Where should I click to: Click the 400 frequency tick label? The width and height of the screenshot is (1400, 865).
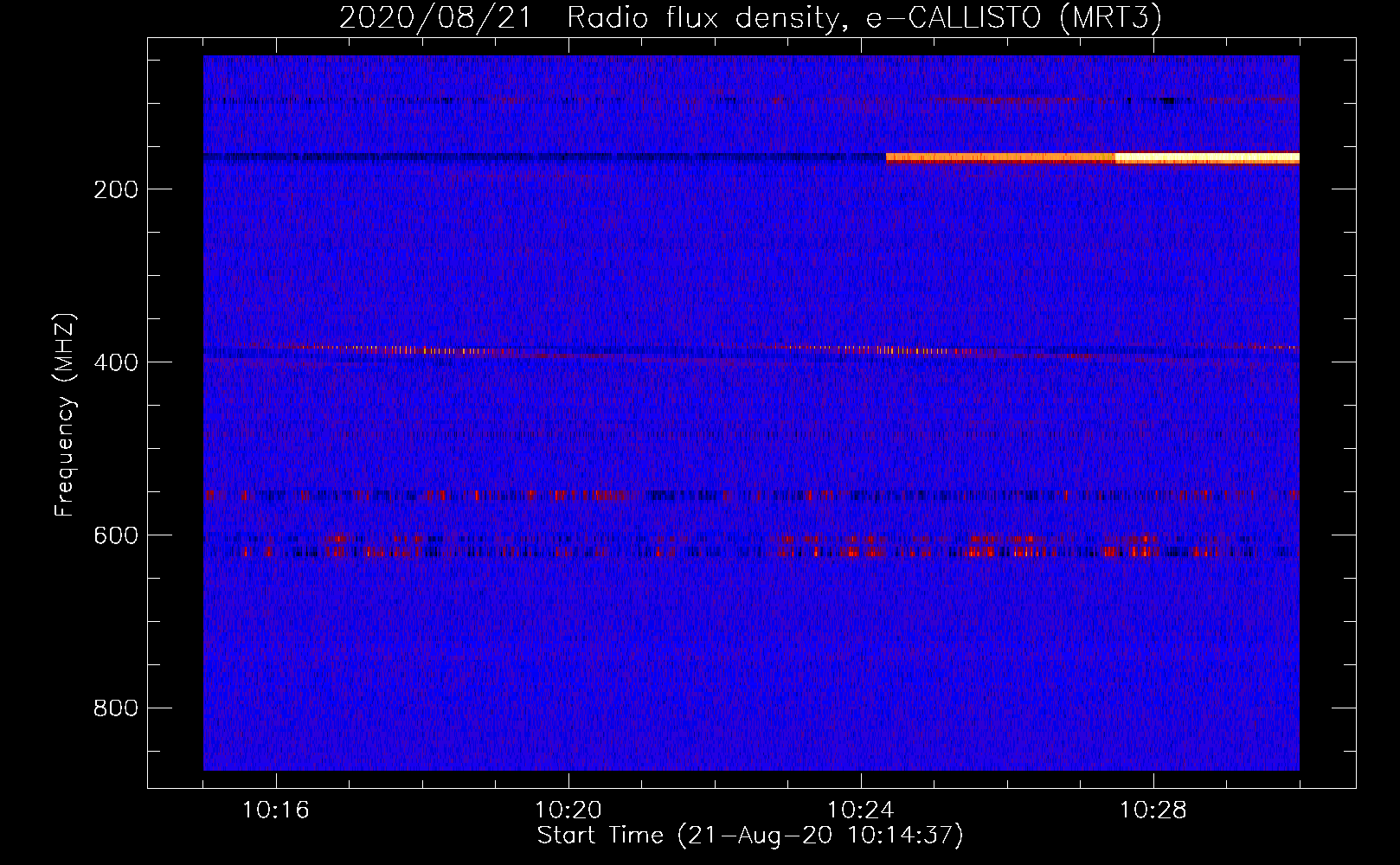tap(116, 362)
